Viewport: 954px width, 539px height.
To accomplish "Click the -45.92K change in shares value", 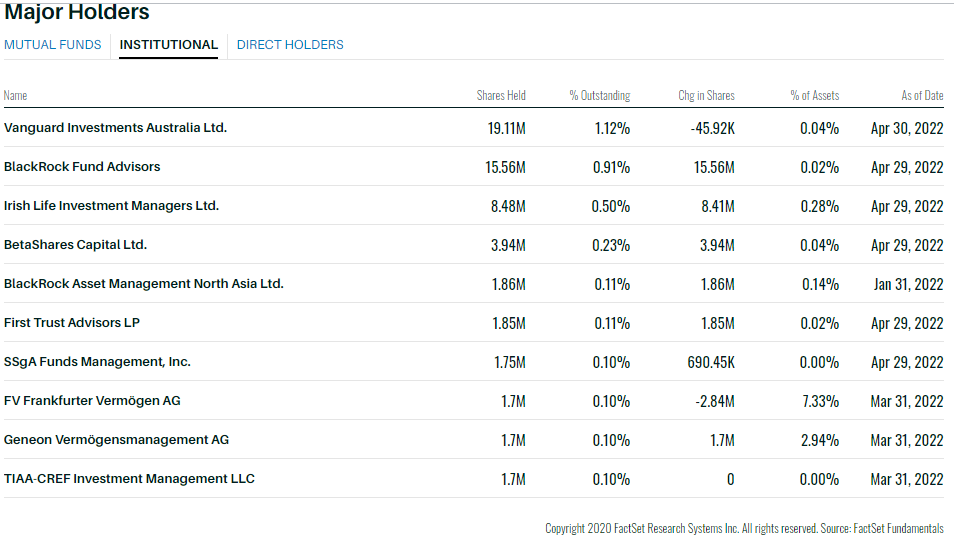I will point(712,128).
